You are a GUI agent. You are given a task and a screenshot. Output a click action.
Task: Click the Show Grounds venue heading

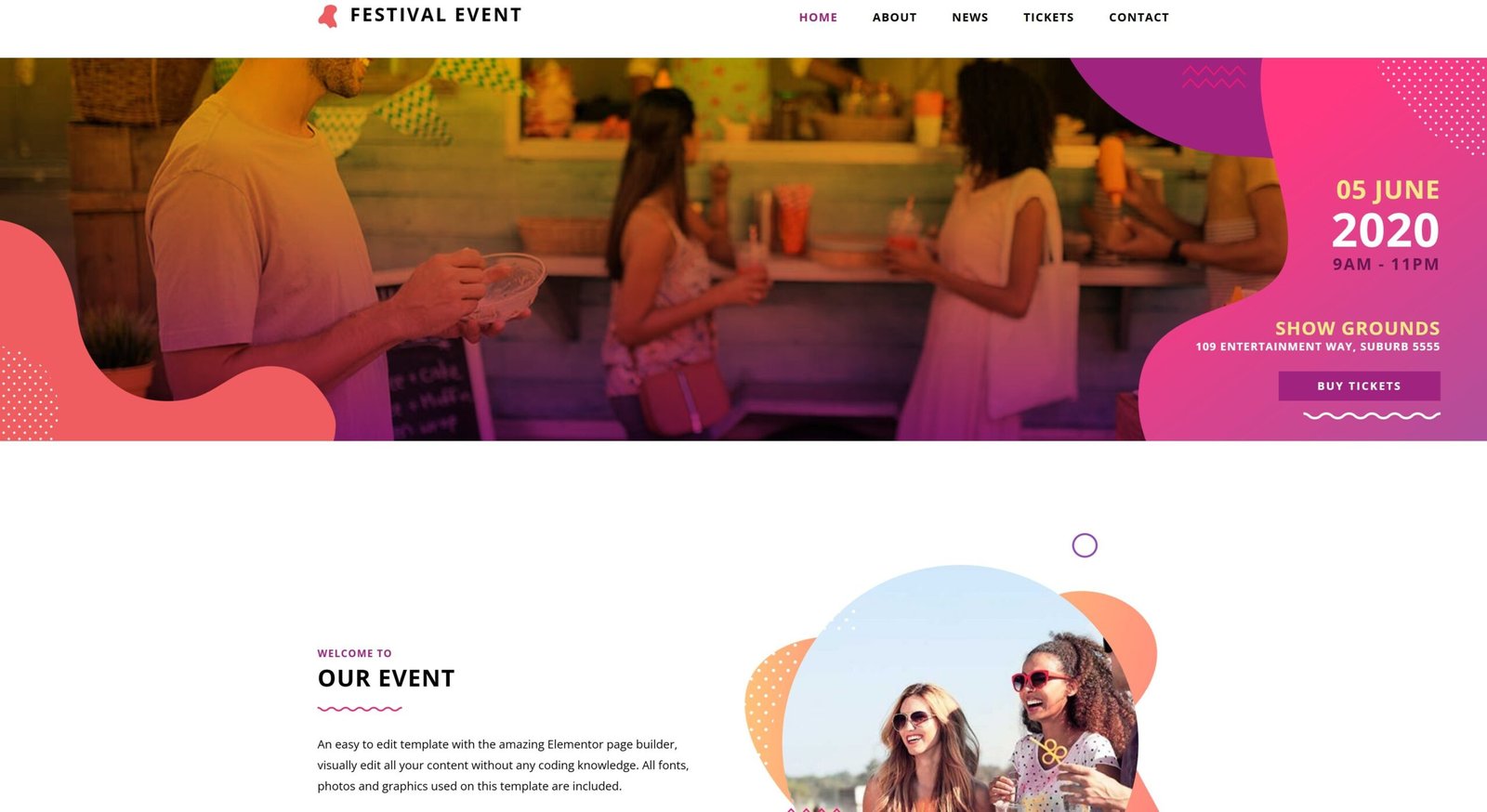point(1357,328)
